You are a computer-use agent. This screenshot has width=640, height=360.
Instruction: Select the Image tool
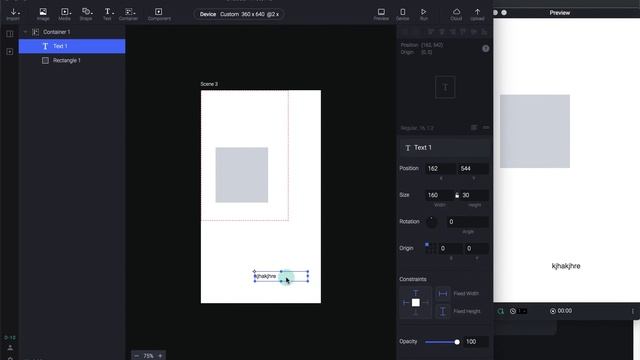click(x=43, y=14)
